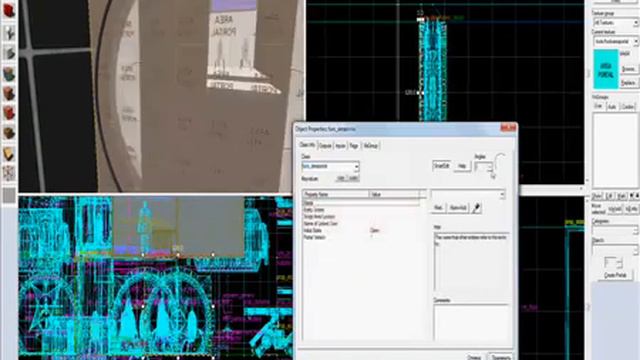Select the Script think function row
The image size is (640, 360).
point(361,217)
